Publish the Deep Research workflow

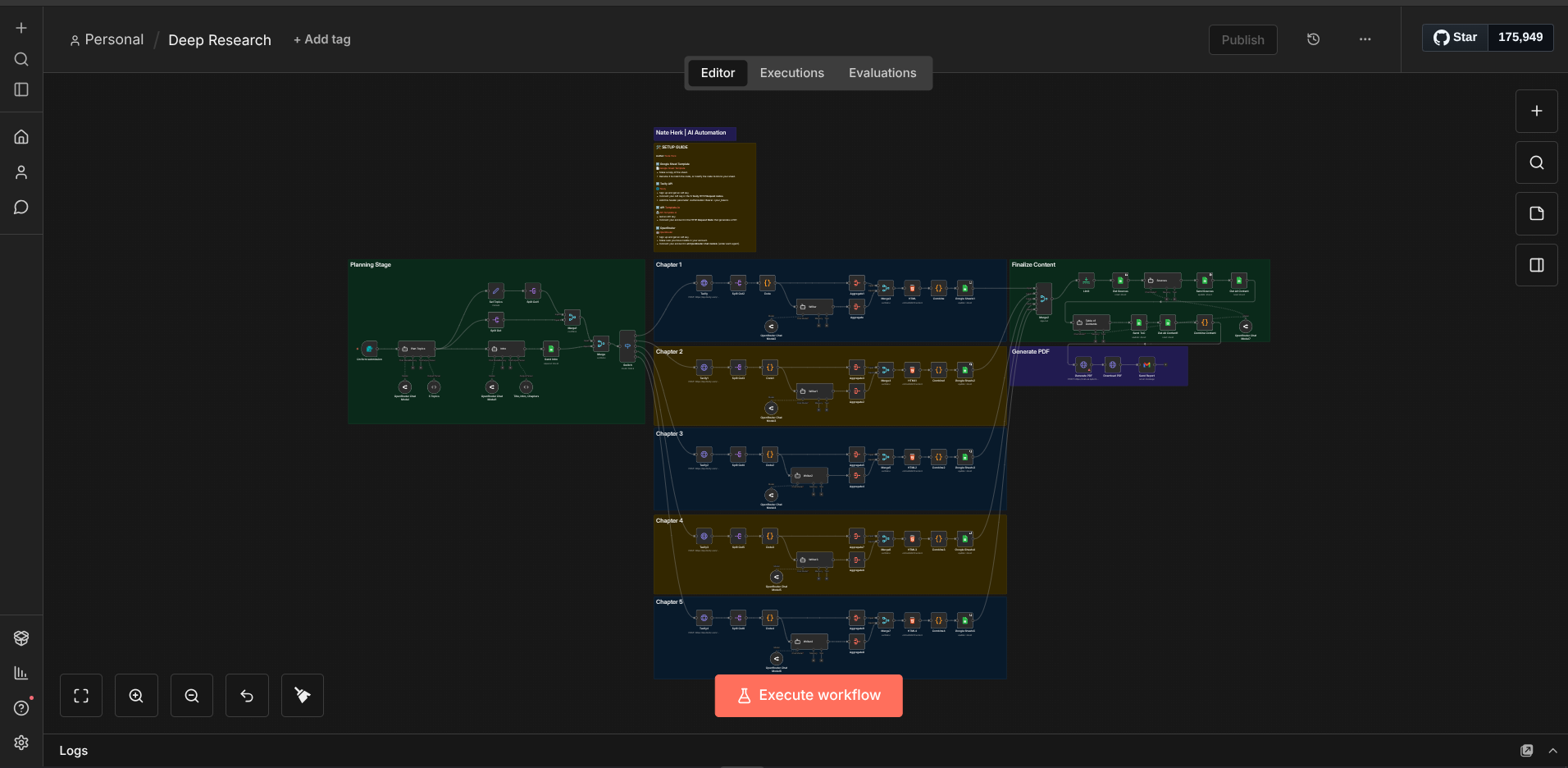point(1242,39)
